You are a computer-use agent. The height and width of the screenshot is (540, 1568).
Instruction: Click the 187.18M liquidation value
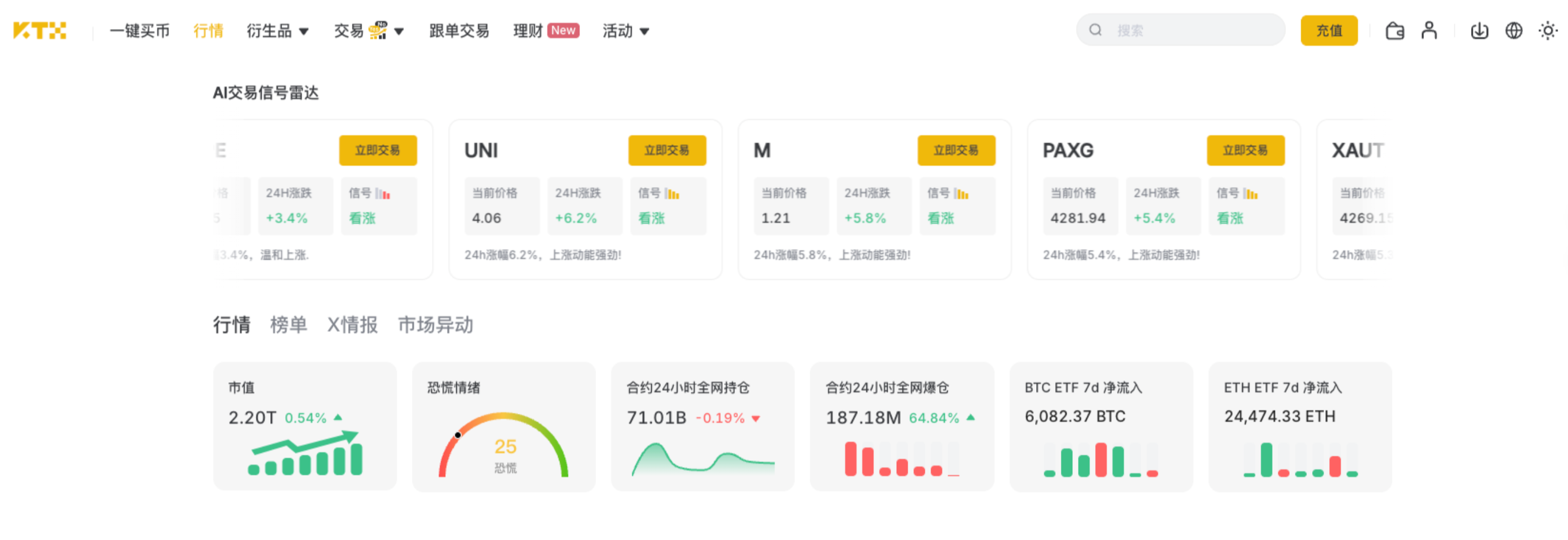[863, 418]
